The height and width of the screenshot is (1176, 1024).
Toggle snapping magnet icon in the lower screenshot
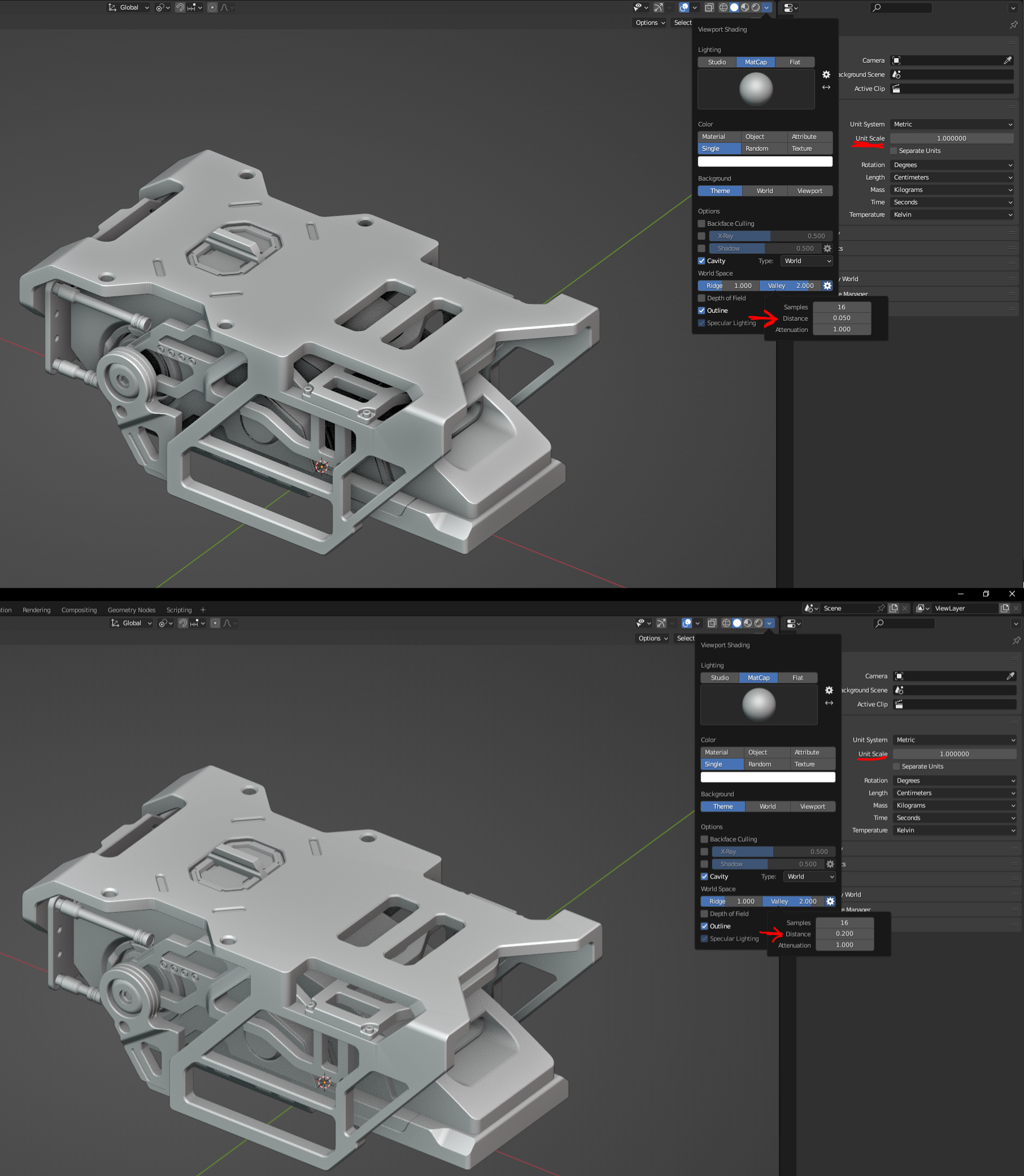click(183, 623)
